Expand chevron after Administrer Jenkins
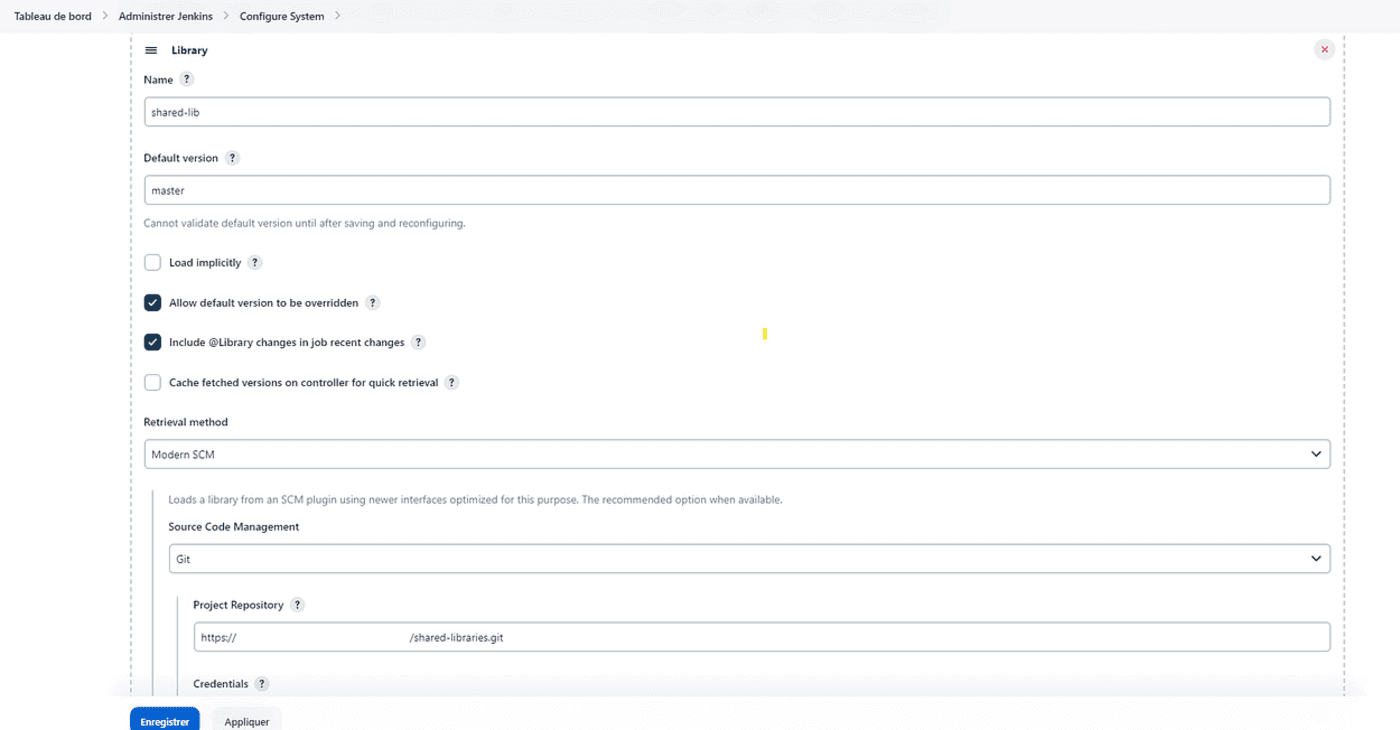Screen dimensions: 1400x730 226,16
